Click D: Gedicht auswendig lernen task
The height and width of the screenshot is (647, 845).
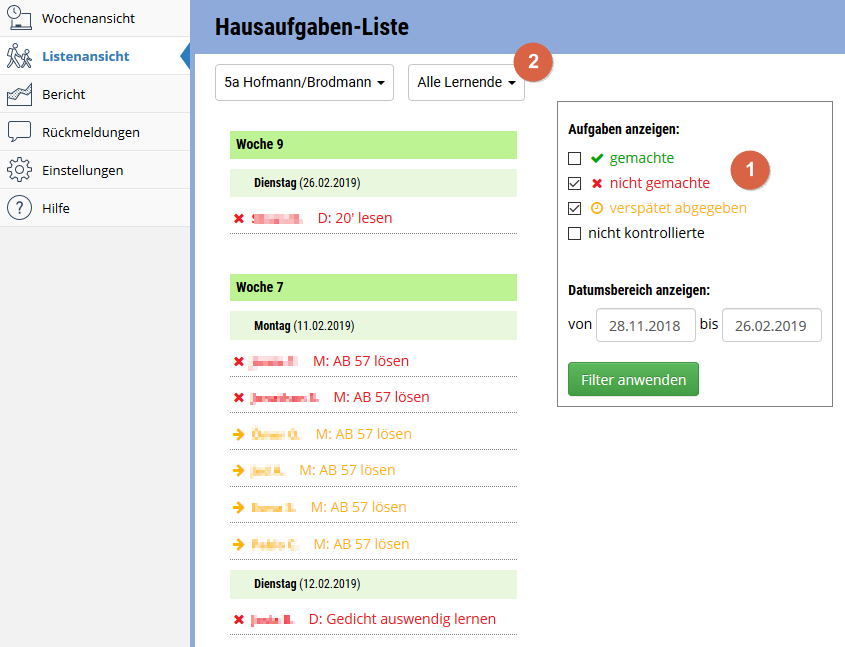[x=402, y=619]
